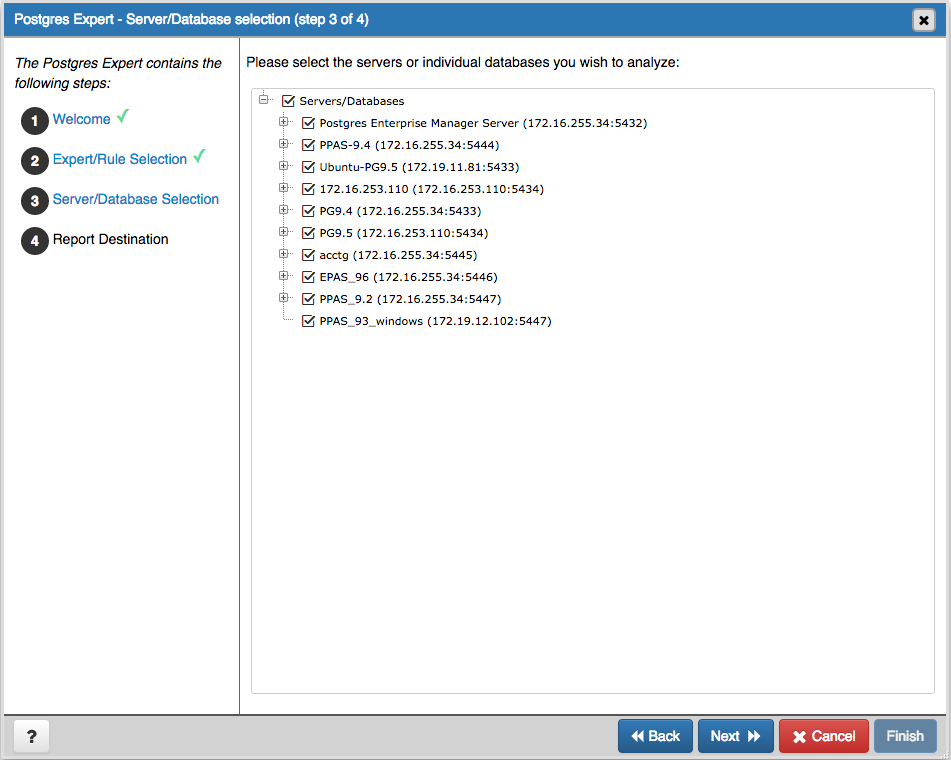The width and height of the screenshot is (951, 760).
Task: Expand the EPAS_96 tree node
Action: point(283,275)
